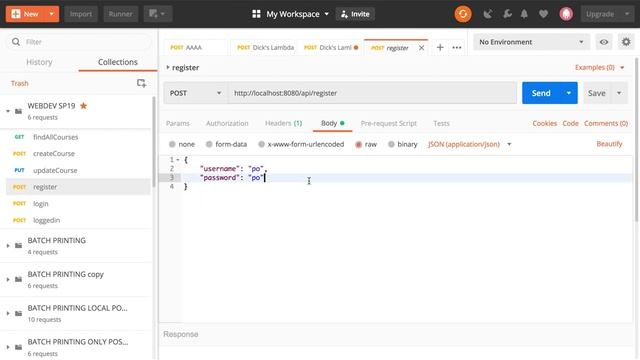Collapse the WEBDEV SP19 collection
The width and height of the screenshot is (640, 360).
[x=8, y=111]
